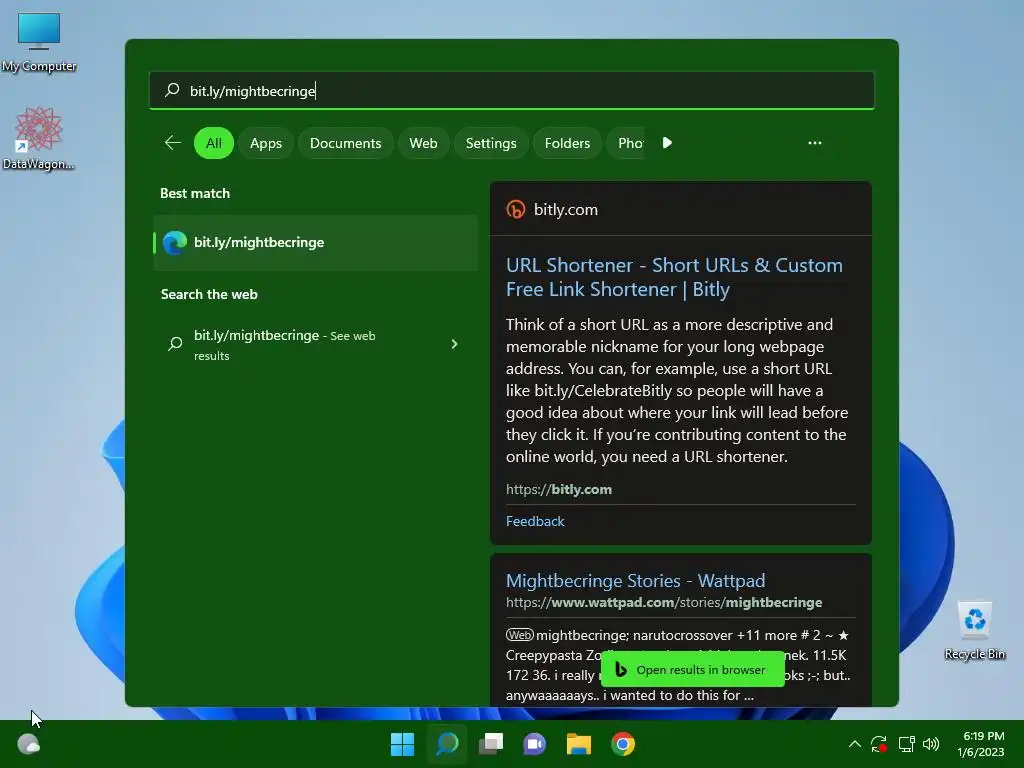Open the bitly.com header text
This screenshot has height=768, width=1024.
pyautogui.click(x=566, y=209)
